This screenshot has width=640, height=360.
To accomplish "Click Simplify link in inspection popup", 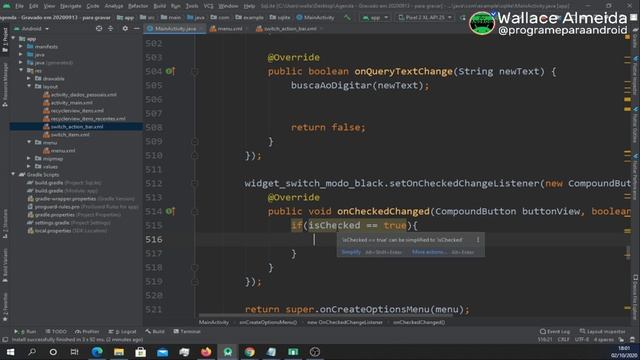I will (351, 252).
